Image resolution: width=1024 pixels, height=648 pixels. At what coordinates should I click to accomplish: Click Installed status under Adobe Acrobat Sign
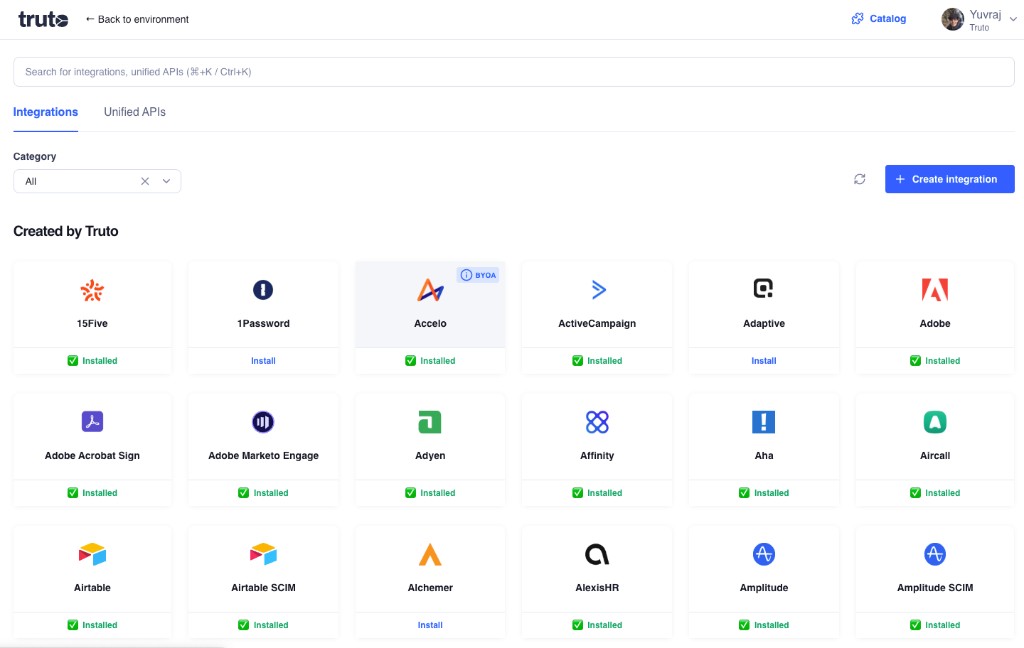tap(92, 493)
